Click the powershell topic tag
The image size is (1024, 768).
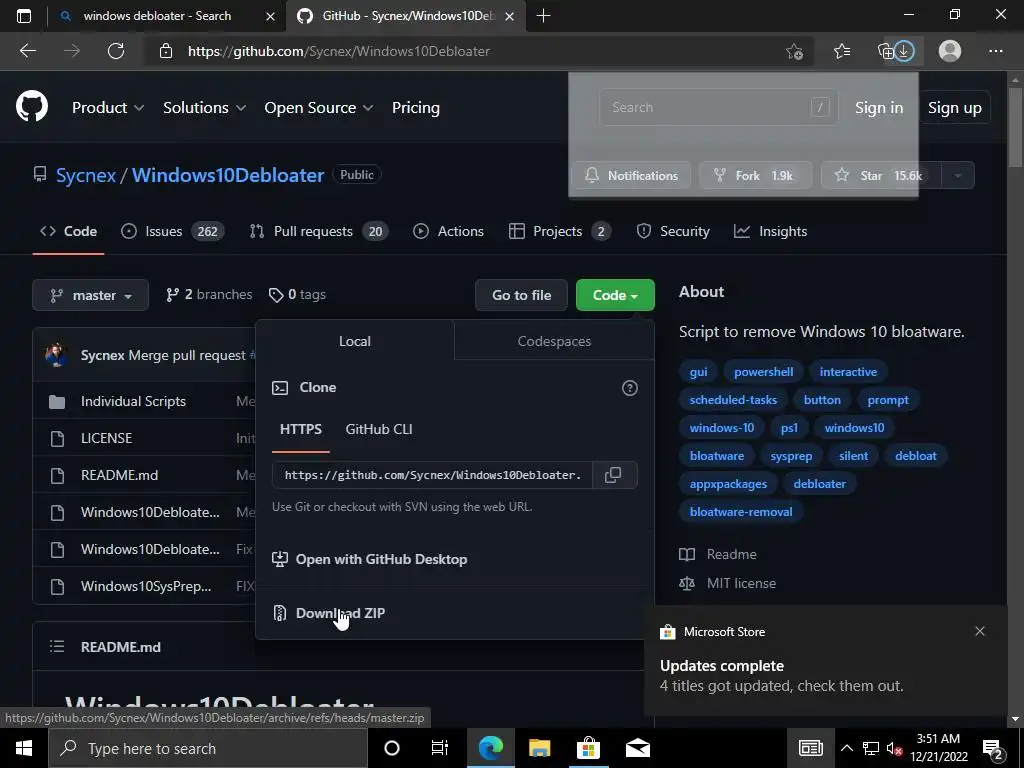point(763,372)
